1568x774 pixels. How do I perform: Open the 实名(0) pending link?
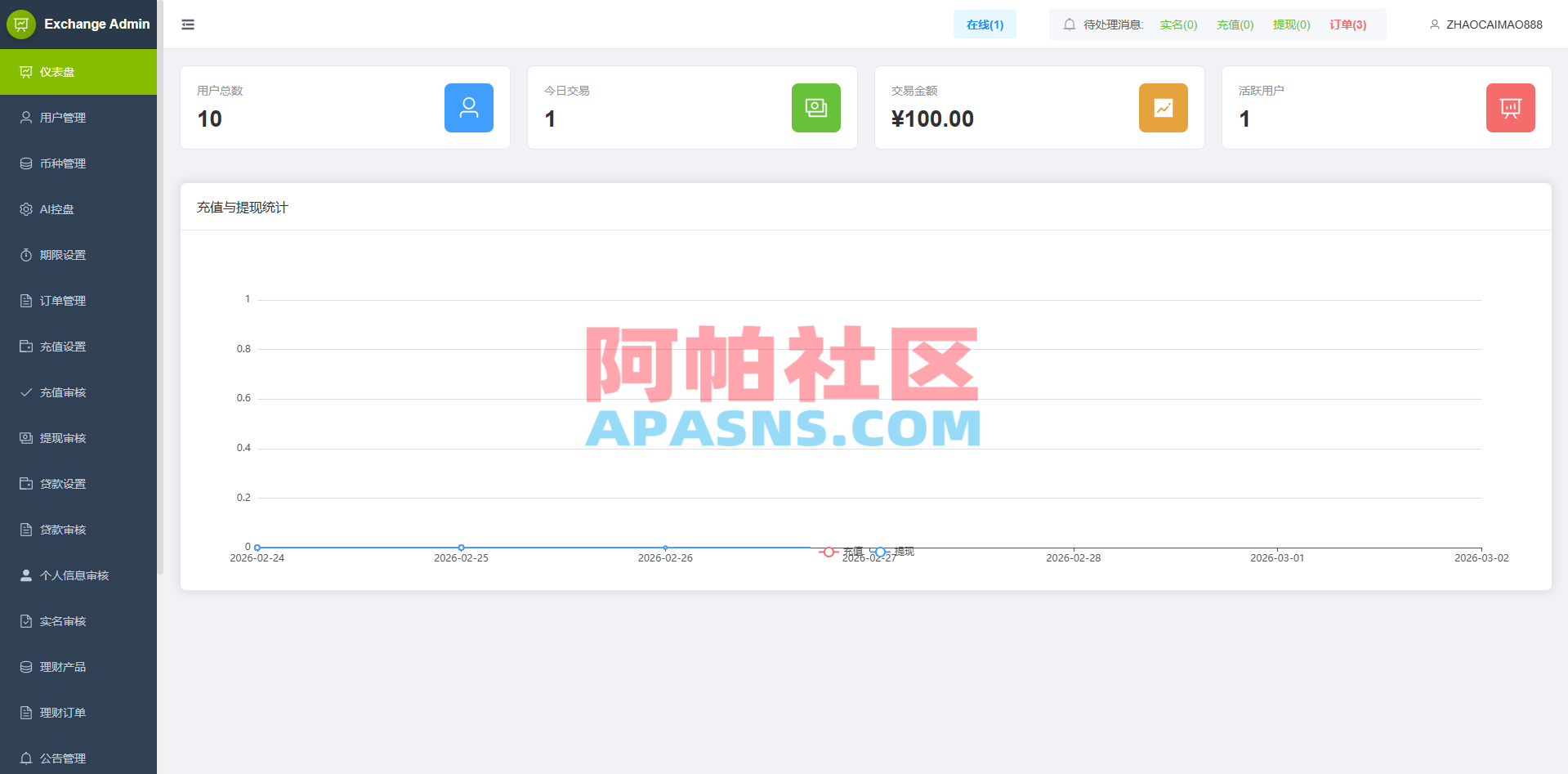[x=1178, y=25]
